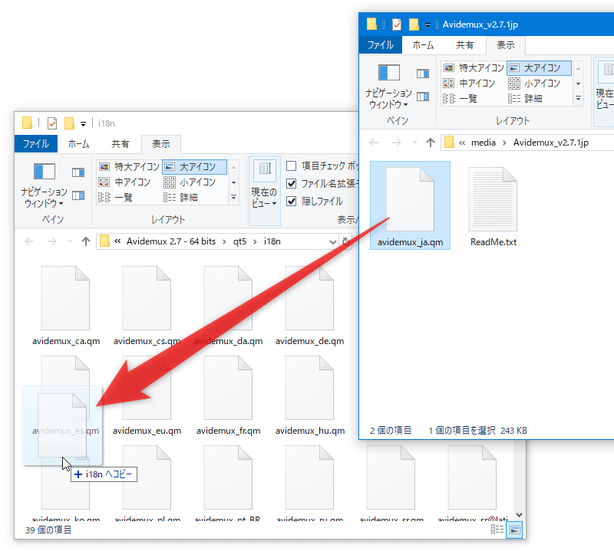Toggle preview pane icon in i18n window

pos(78,172)
